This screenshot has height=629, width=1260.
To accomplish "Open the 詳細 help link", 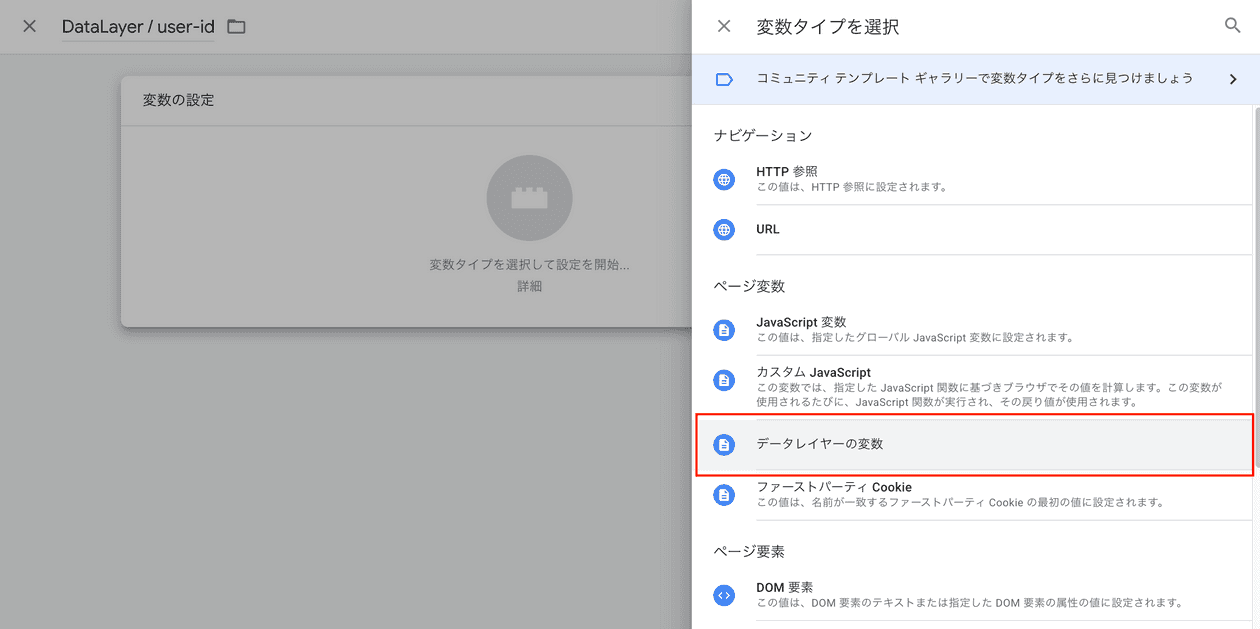I will coord(529,285).
